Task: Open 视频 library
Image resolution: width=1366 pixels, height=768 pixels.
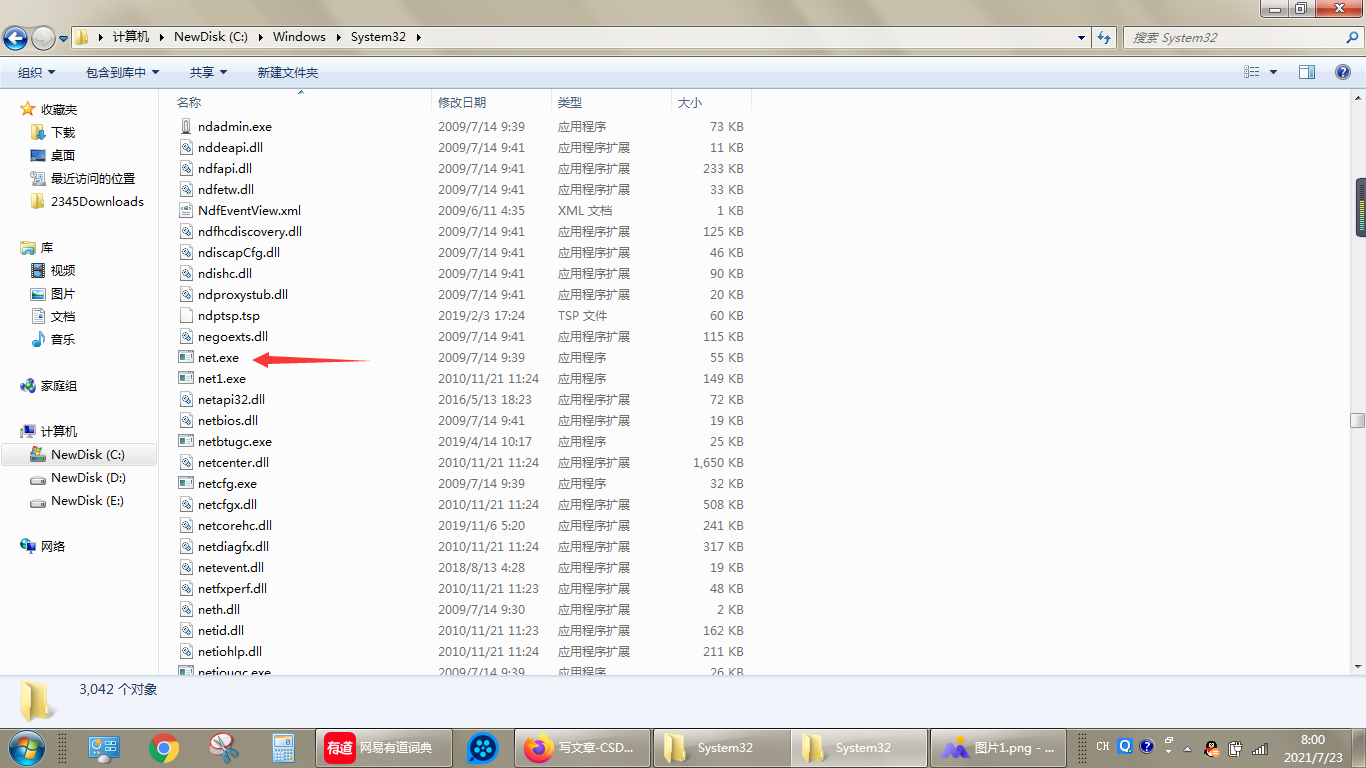Action: click(x=63, y=271)
